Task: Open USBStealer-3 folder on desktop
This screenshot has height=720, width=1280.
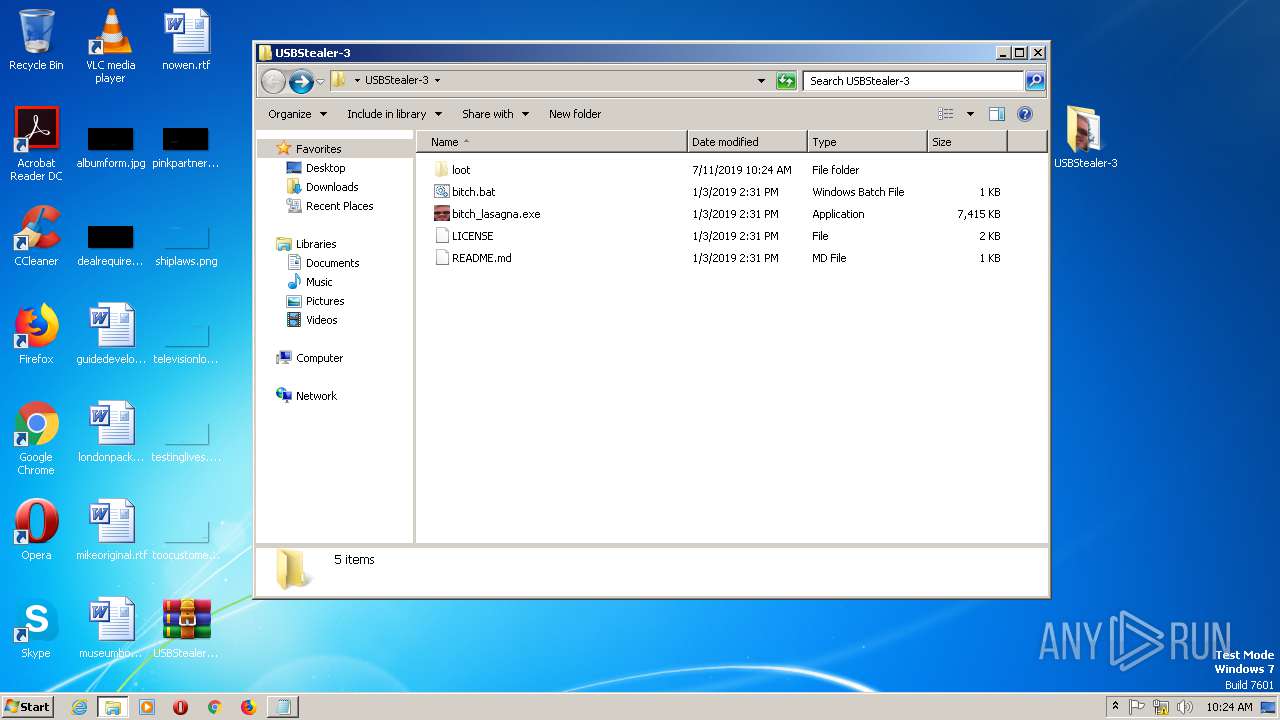Action: click(x=1085, y=137)
